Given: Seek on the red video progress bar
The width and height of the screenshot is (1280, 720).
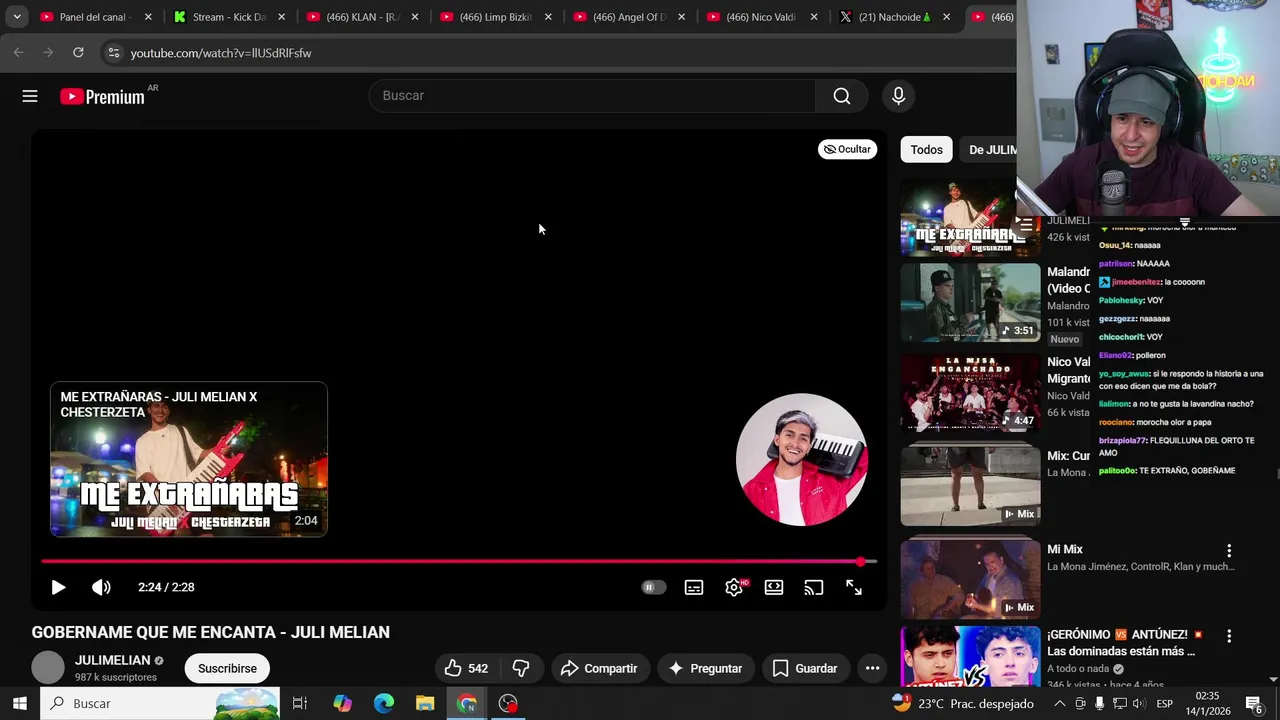Looking at the screenshot, I should tap(459, 561).
